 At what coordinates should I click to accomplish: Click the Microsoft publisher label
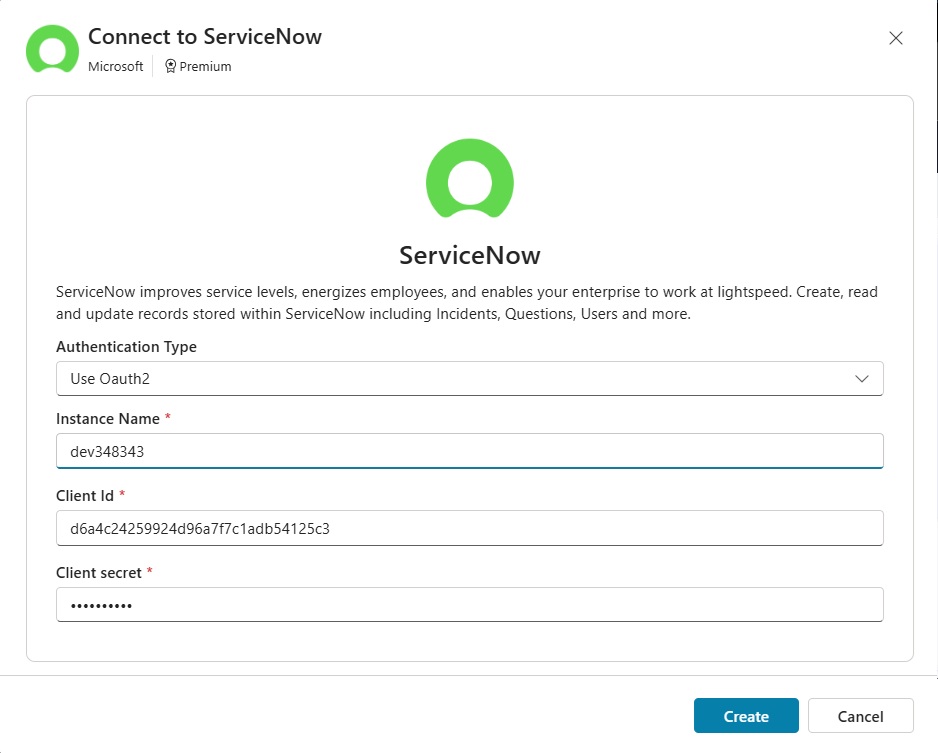point(115,66)
